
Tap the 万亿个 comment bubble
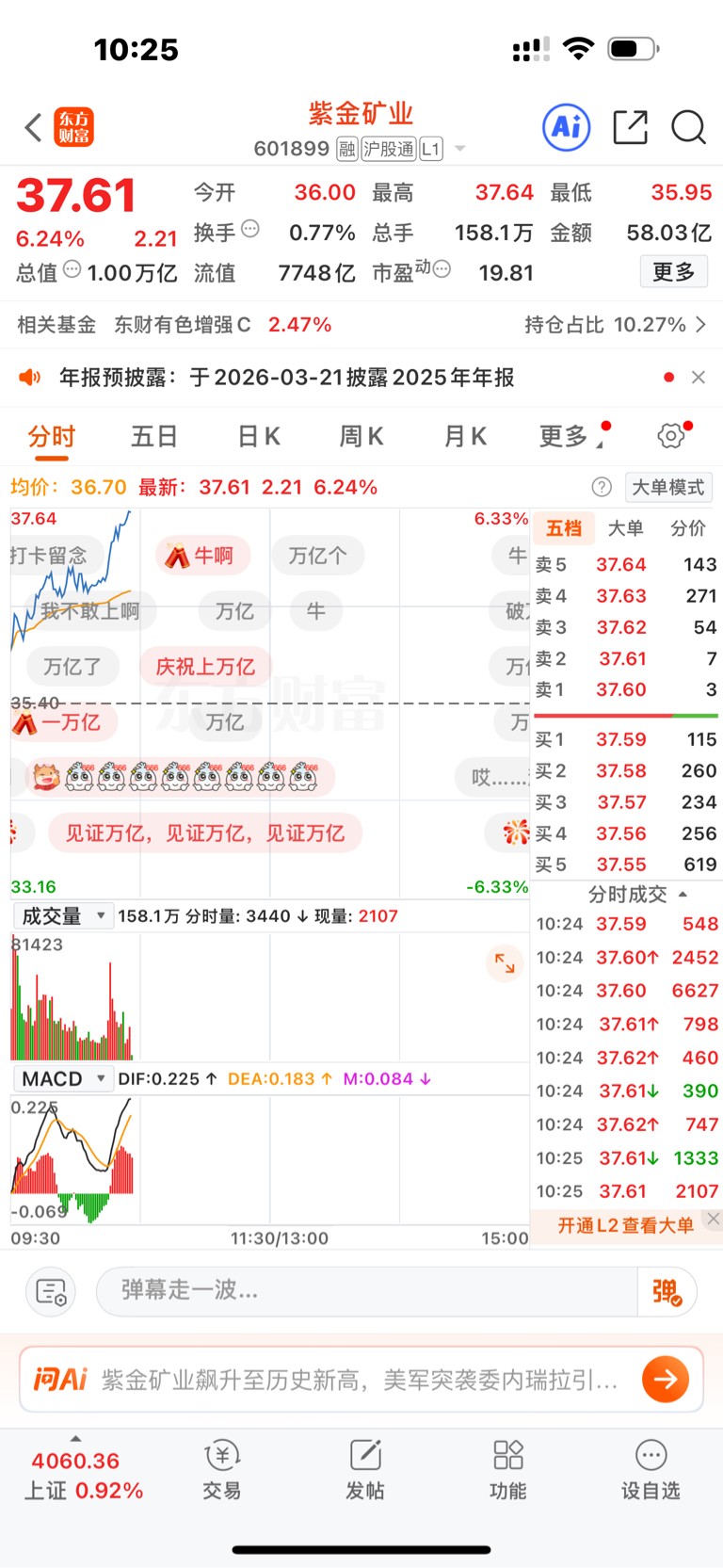point(317,556)
